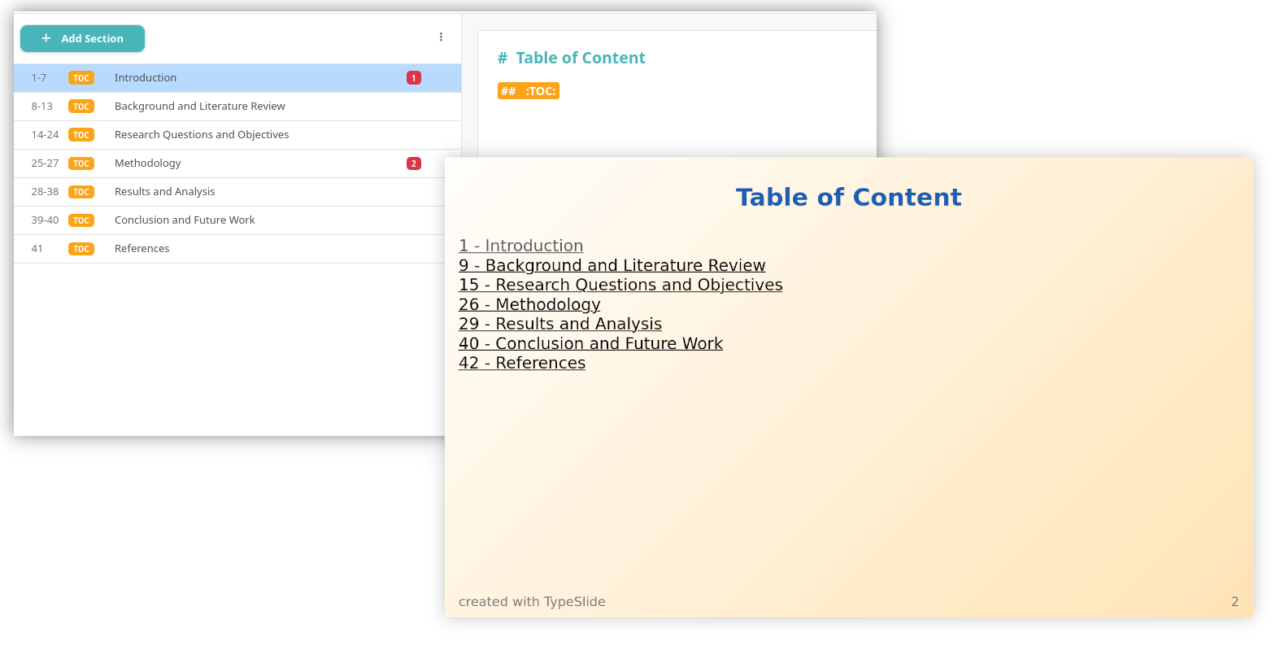Image resolution: width=1280 pixels, height=649 pixels.
Task: Toggle TOC badge for Research Questions and Objectives
Action: (81, 135)
